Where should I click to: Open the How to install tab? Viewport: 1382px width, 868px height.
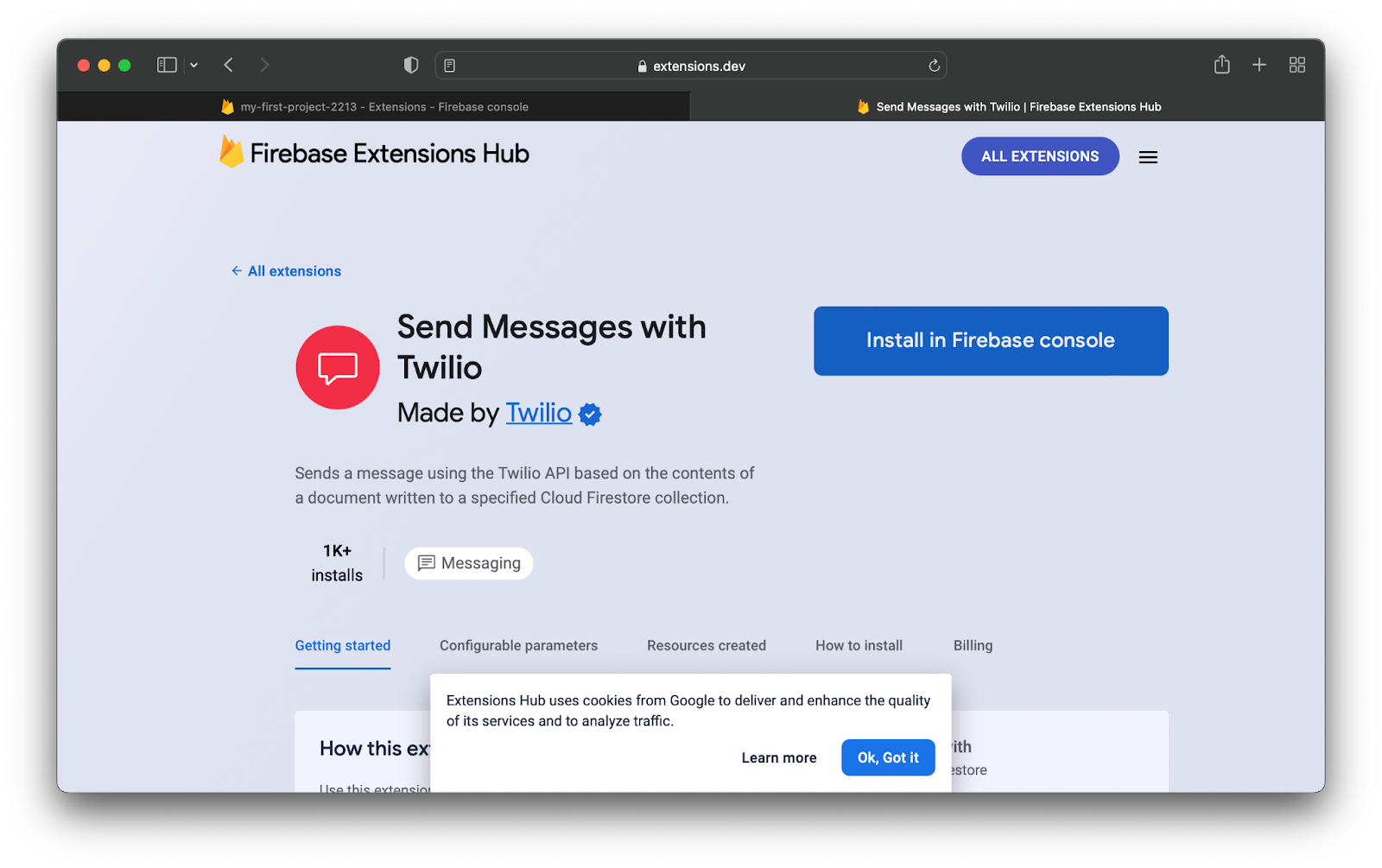(x=859, y=646)
